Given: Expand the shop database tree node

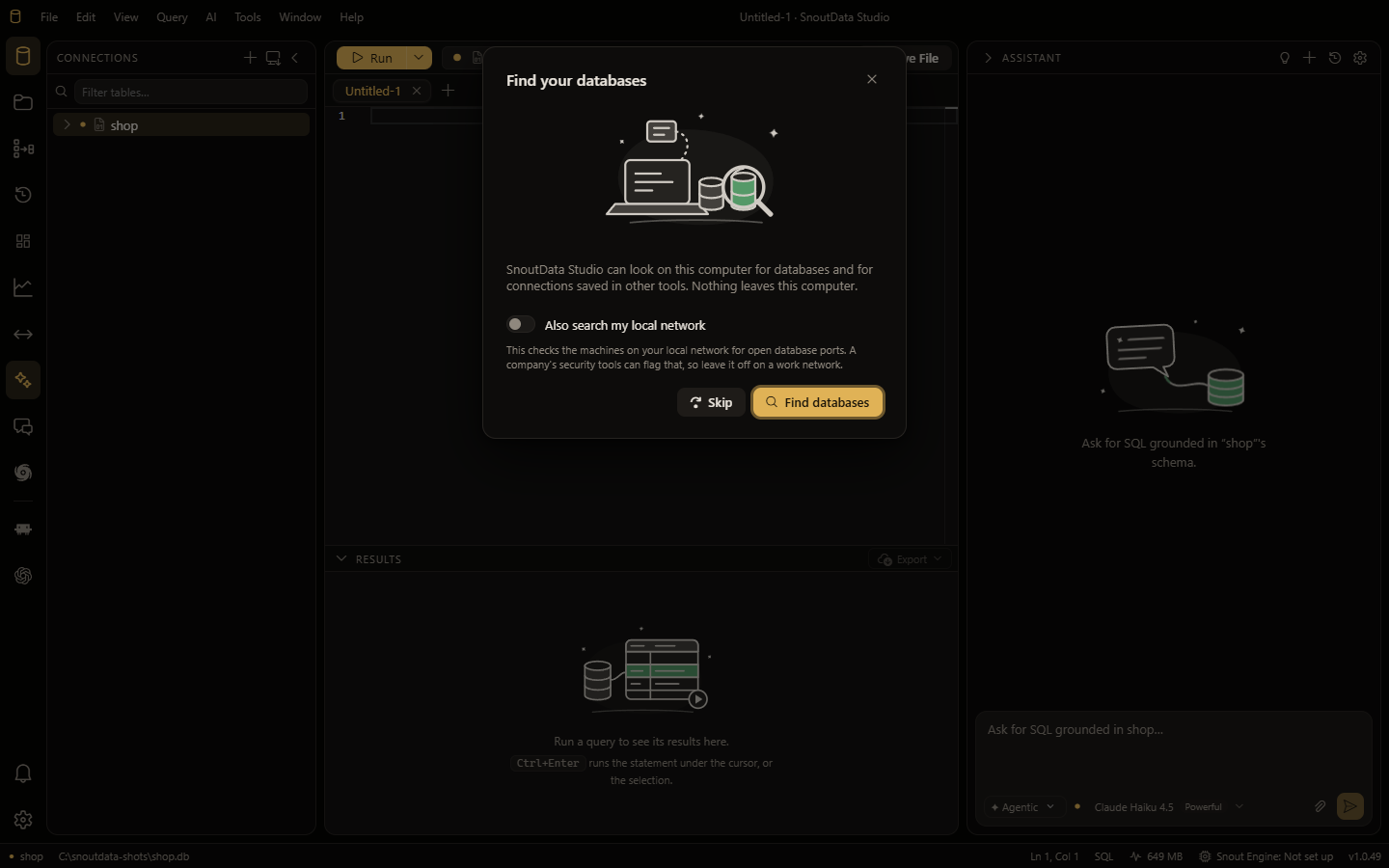Looking at the screenshot, I should 67,124.
